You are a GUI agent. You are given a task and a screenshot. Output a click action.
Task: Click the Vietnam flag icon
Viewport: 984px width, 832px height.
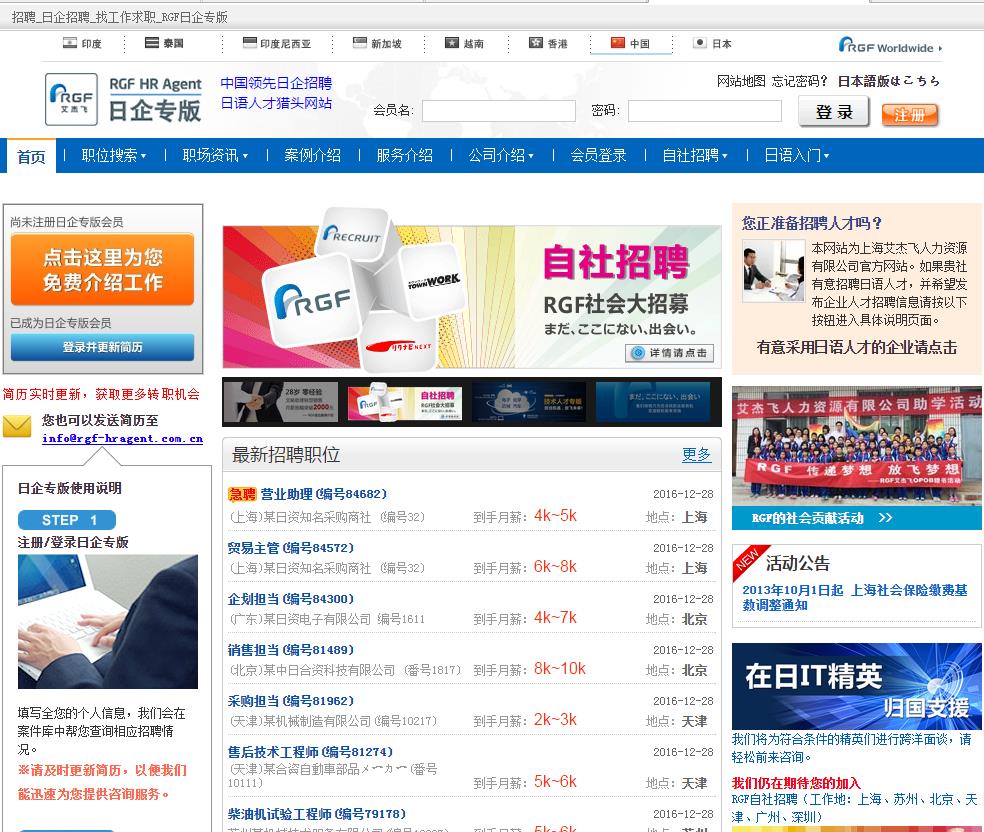point(452,43)
